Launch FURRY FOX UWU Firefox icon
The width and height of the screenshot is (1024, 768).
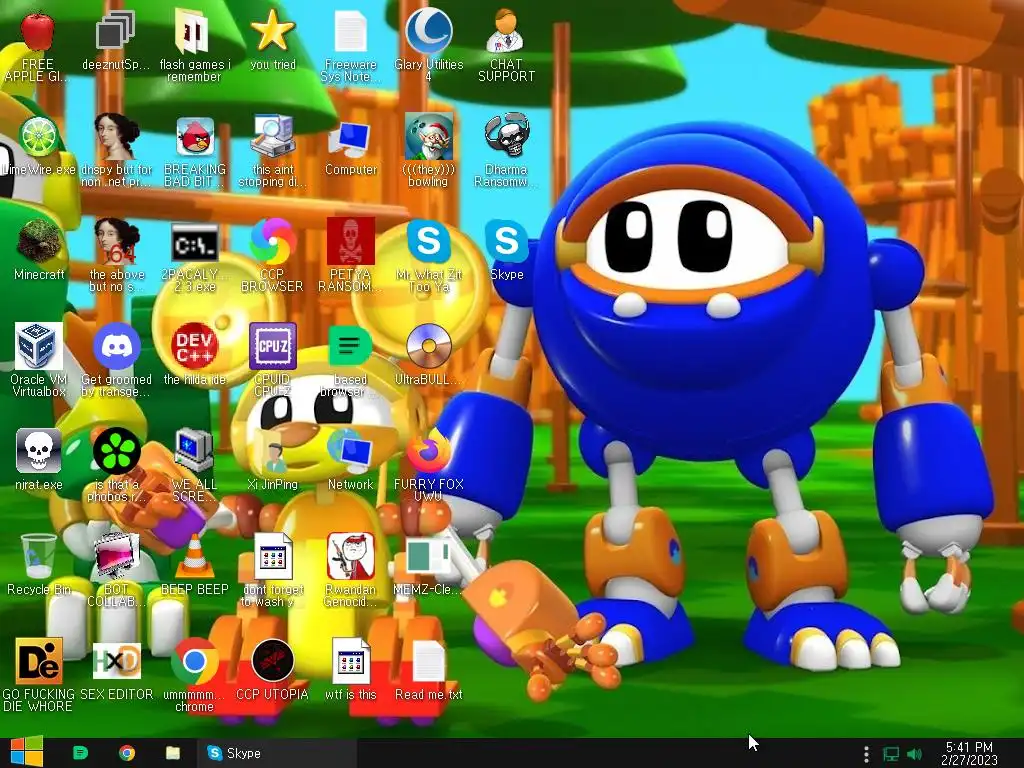pyautogui.click(x=428, y=452)
